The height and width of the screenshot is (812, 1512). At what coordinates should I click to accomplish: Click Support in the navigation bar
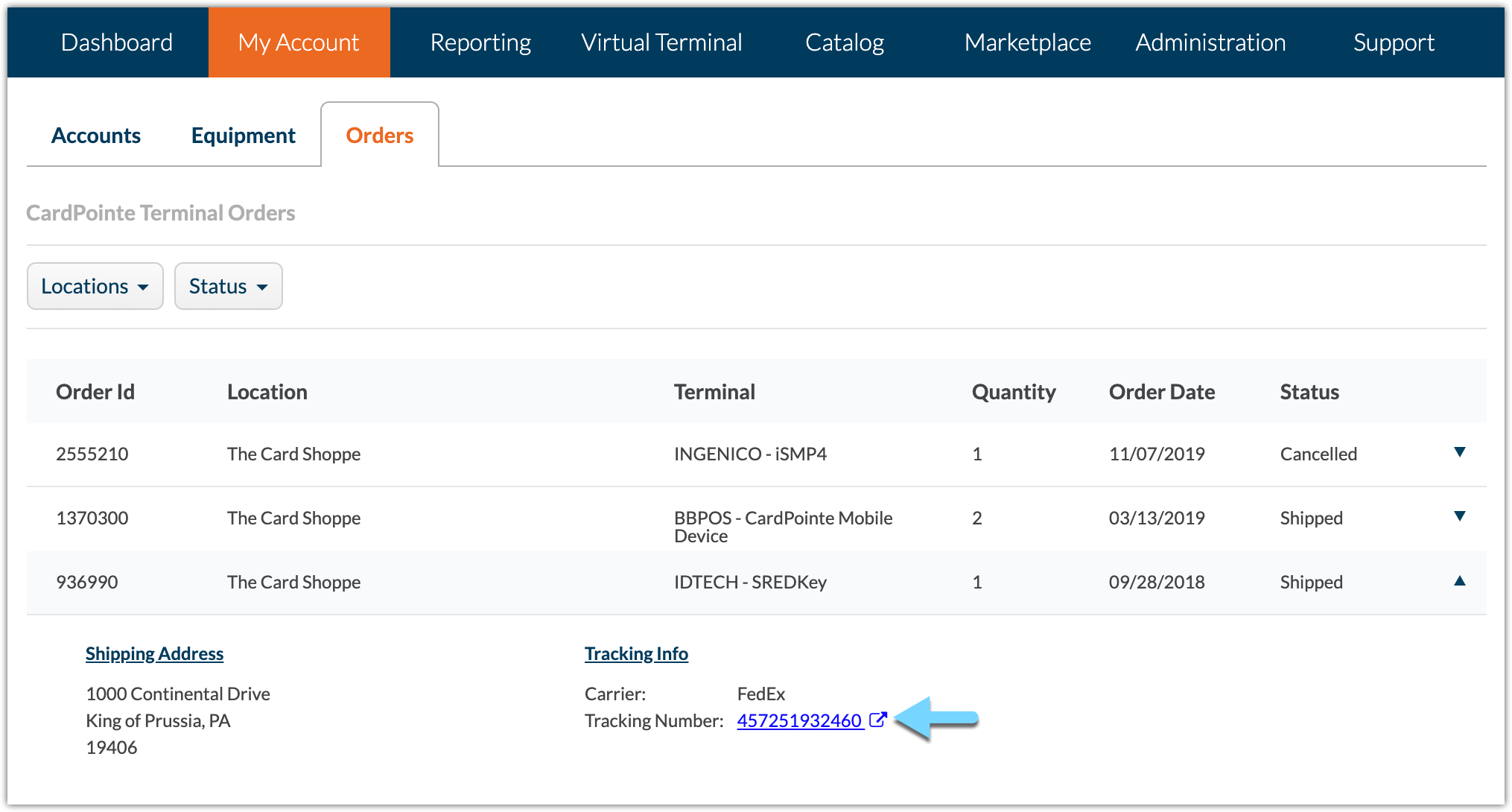point(1394,42)
